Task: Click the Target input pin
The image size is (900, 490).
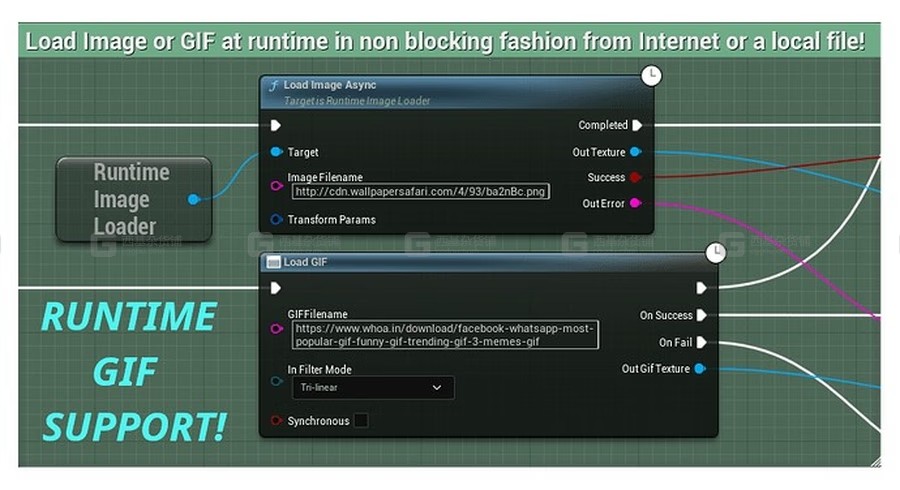Action: (276, 152)
